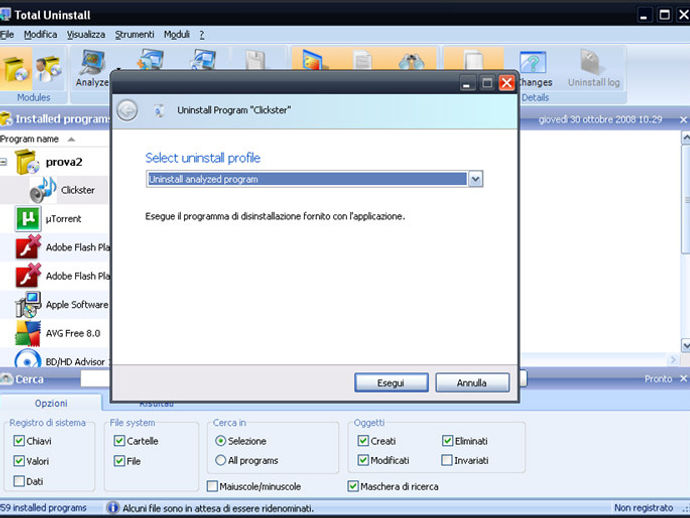This screenshot has height=518, width=690.
Task: Click the binoculars search icon in toolbar
Action: coord(411,61)
